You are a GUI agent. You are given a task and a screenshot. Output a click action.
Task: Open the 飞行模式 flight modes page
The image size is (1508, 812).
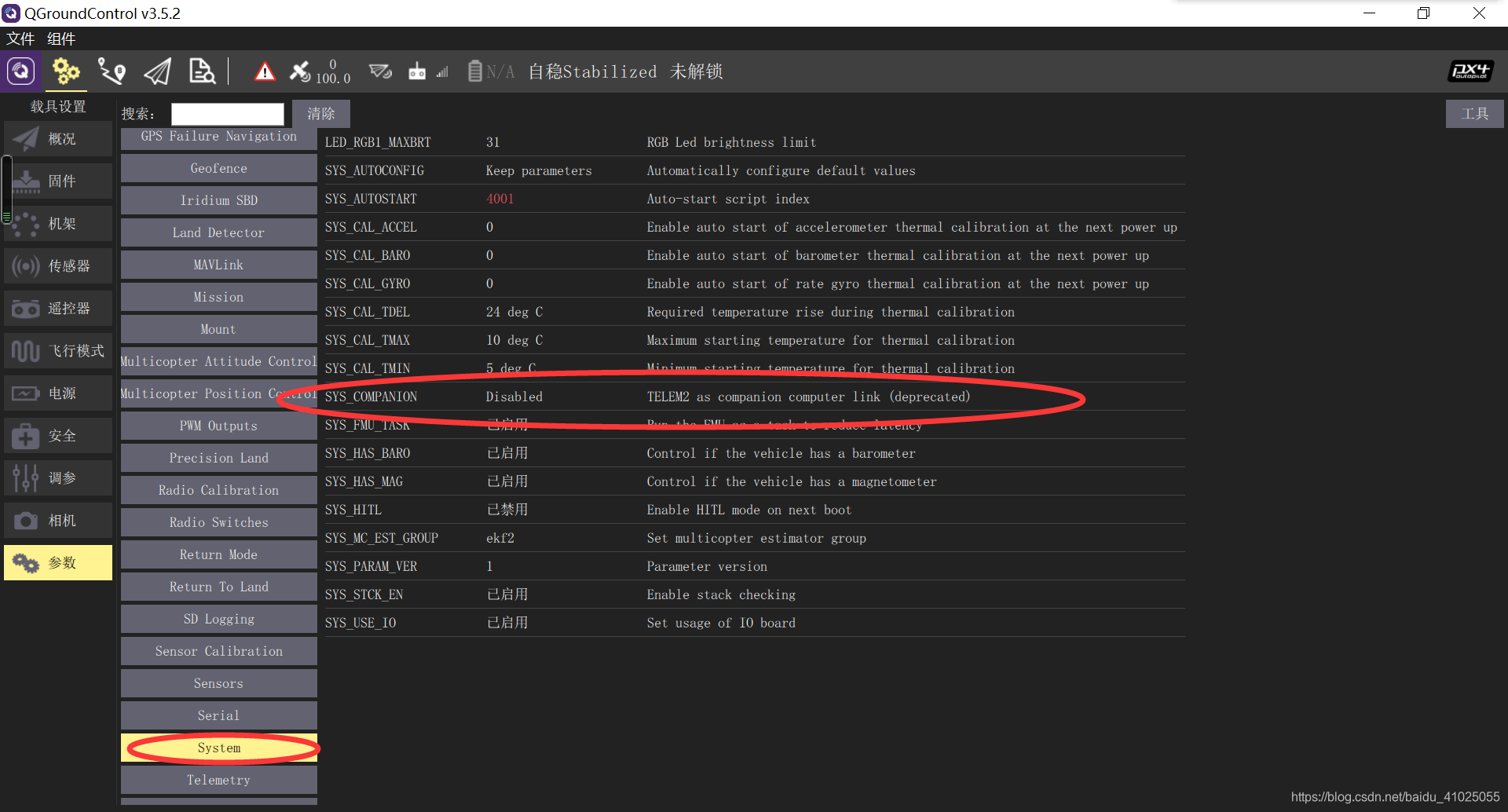point(58,351)
